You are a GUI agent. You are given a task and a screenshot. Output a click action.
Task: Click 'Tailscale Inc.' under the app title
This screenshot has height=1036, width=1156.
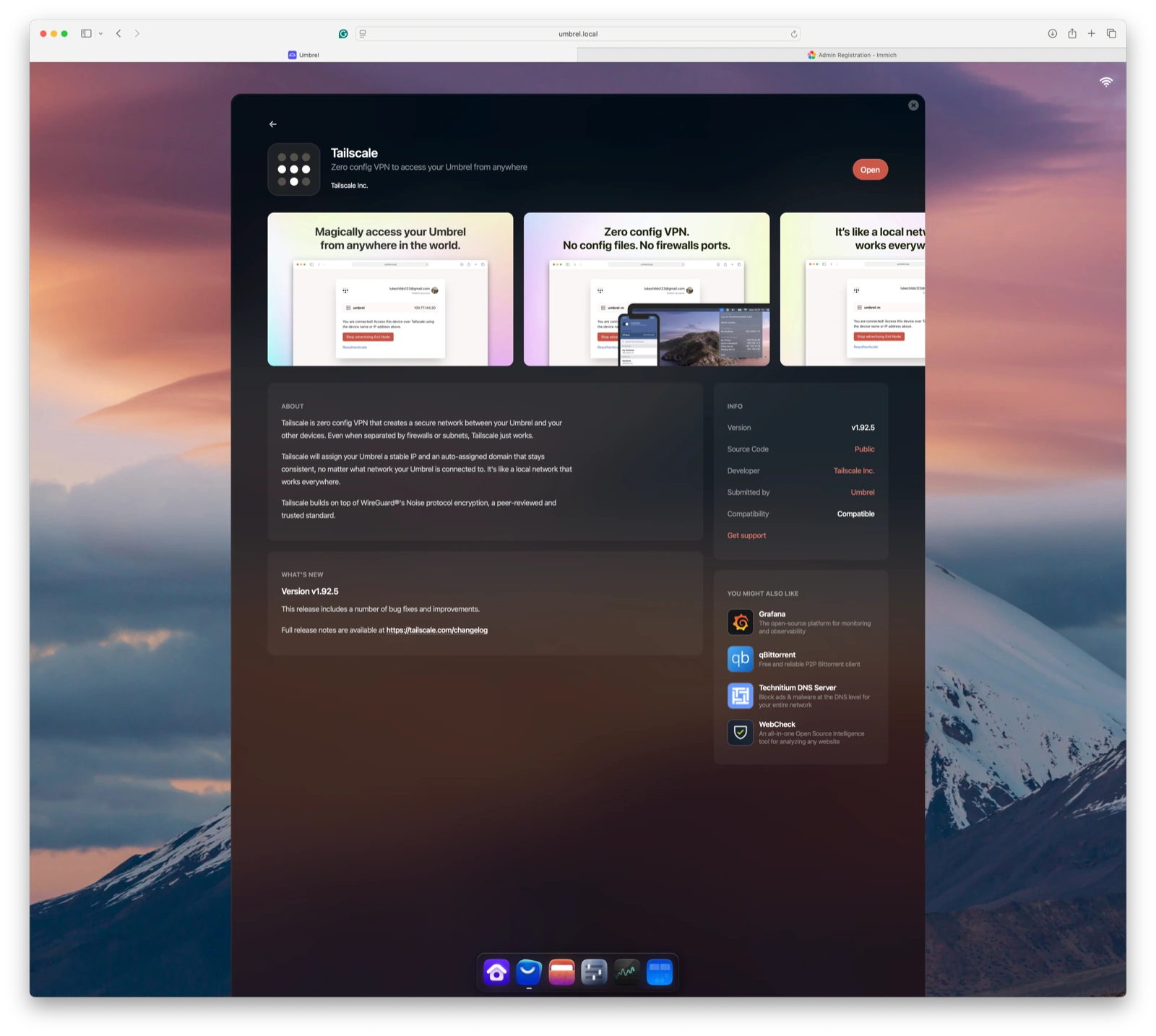click(349, 186)
